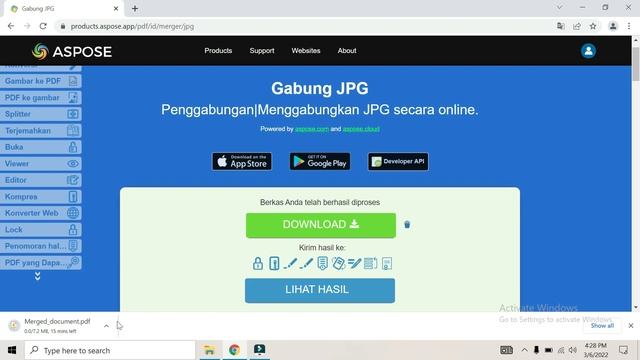The width and height of the screenshot is (640, 360).
Task: Open the Support menu
Action: (x=262, y=51)
